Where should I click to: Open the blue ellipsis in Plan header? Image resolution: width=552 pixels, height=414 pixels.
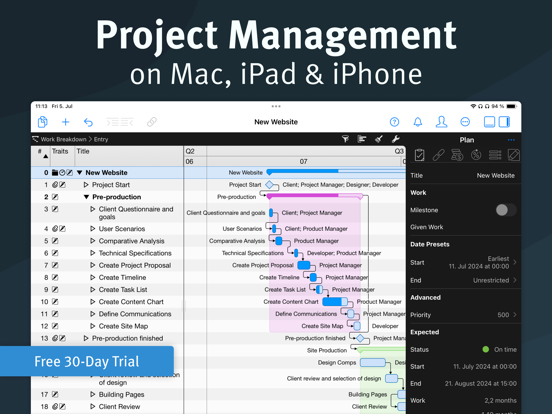[511, 140]
